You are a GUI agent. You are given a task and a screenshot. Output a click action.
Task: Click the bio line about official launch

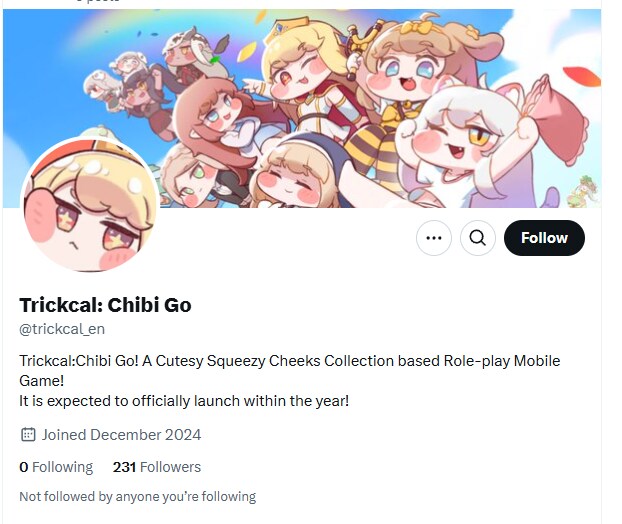pyautogui.click(x=184, y=401)
